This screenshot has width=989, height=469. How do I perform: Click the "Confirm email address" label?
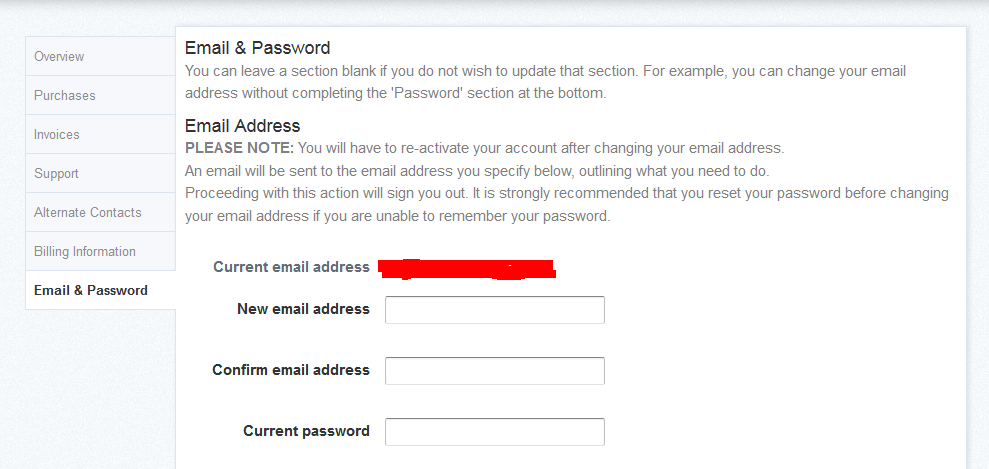[x=291, y=370]
